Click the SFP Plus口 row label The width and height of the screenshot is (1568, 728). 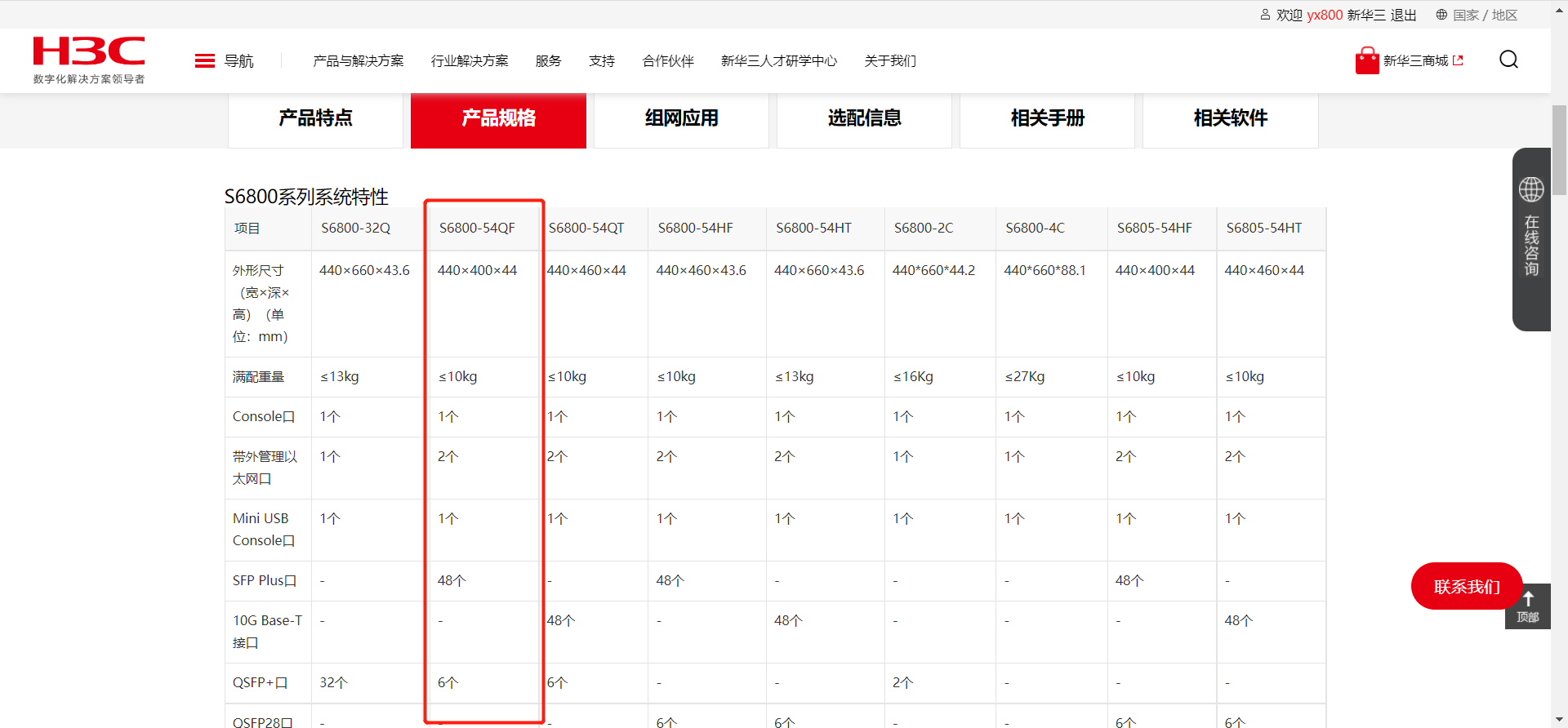point(264,581)
